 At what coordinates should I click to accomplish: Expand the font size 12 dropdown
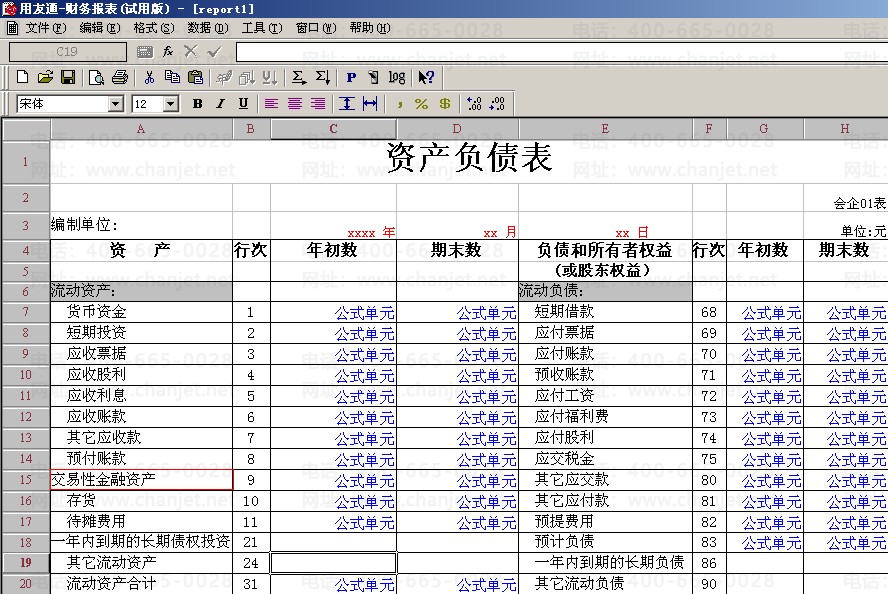tap(170, 104)
